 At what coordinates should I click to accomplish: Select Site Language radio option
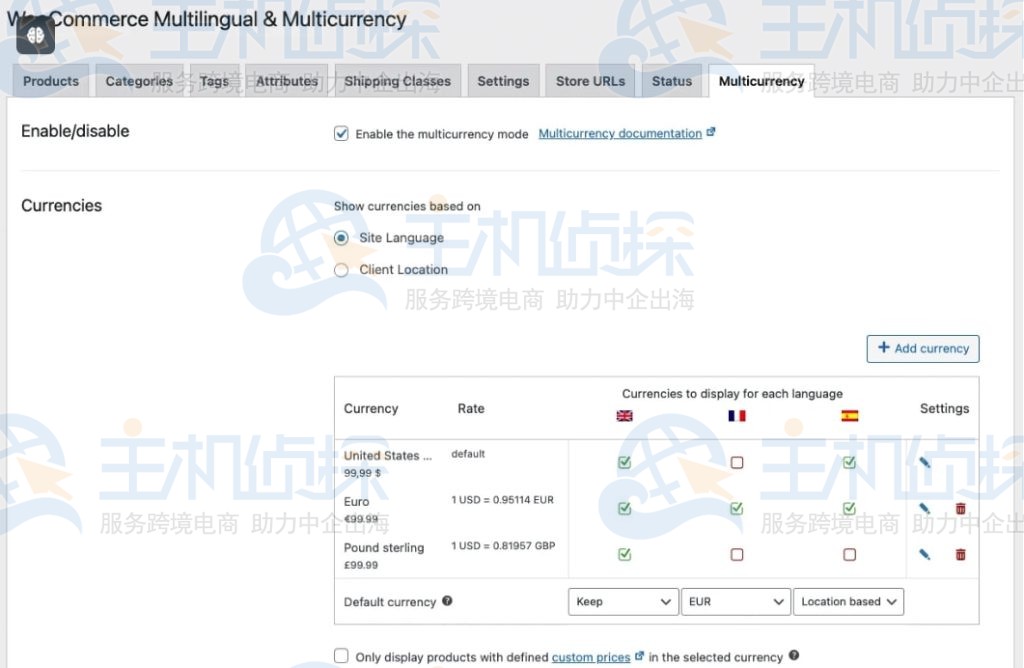(x=341, y=238)
